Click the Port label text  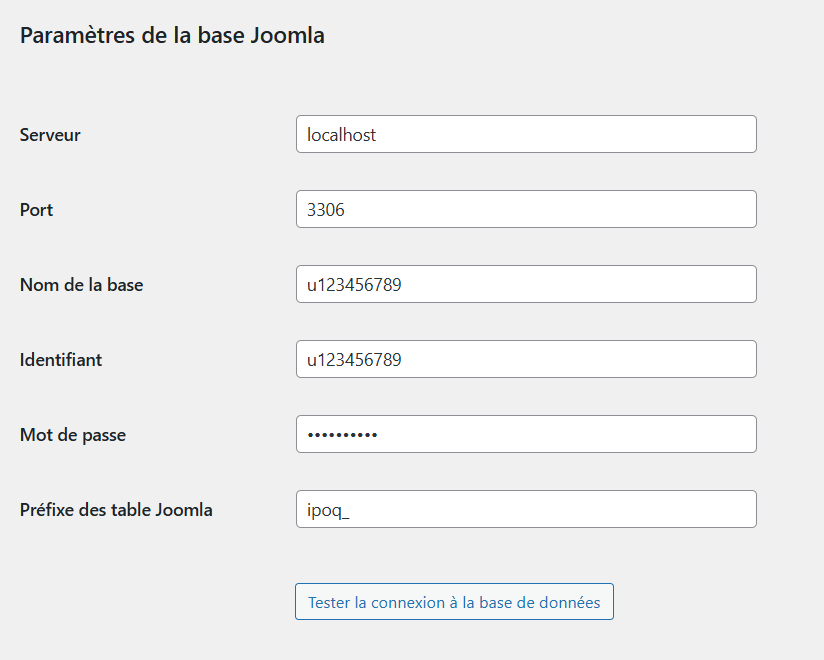click(35, 209)
